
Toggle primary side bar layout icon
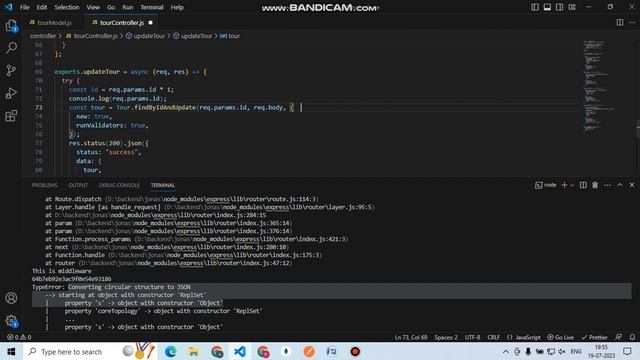(x=535, y=7)
